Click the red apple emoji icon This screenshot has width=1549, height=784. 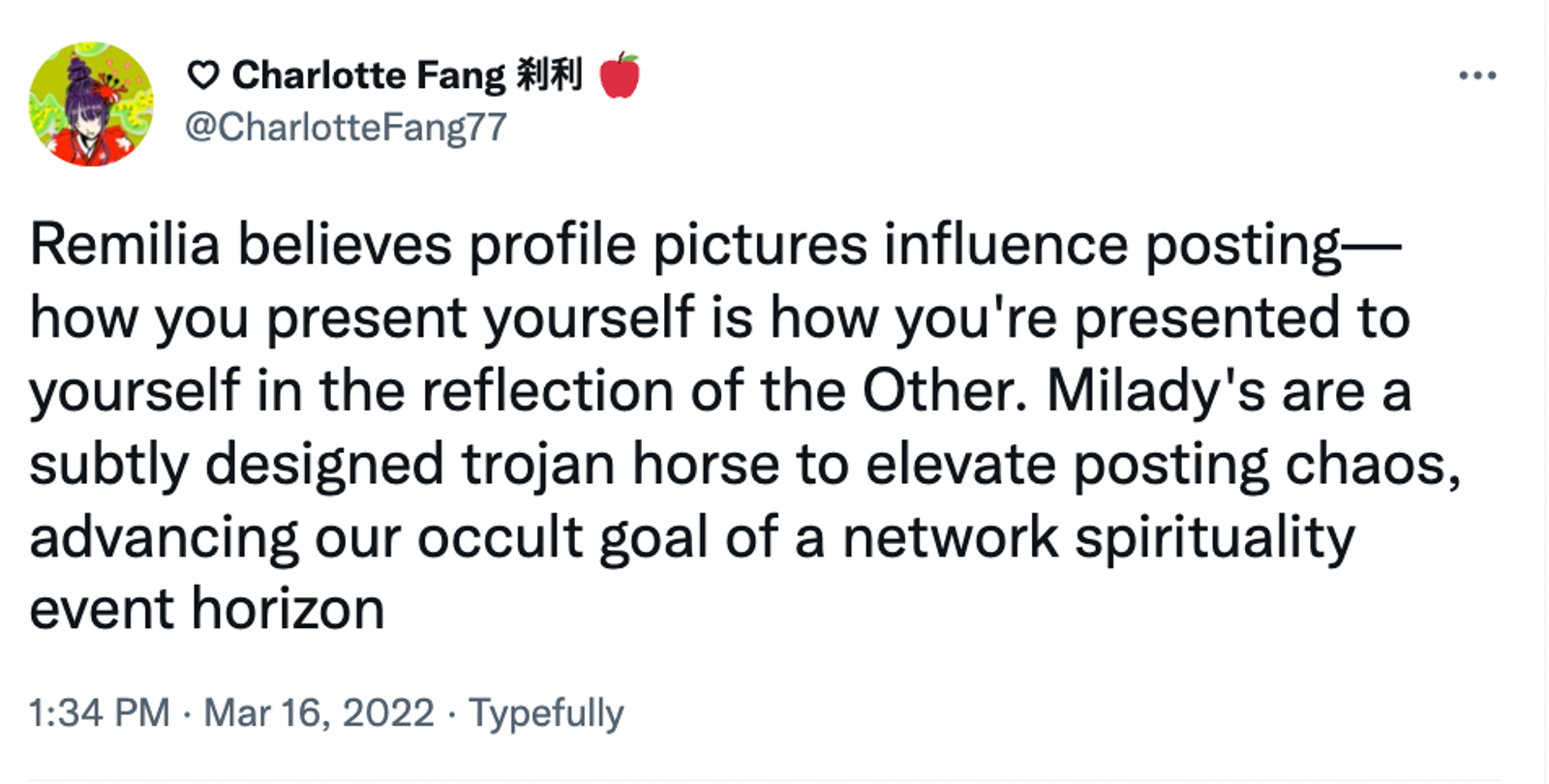coord(620,75)
